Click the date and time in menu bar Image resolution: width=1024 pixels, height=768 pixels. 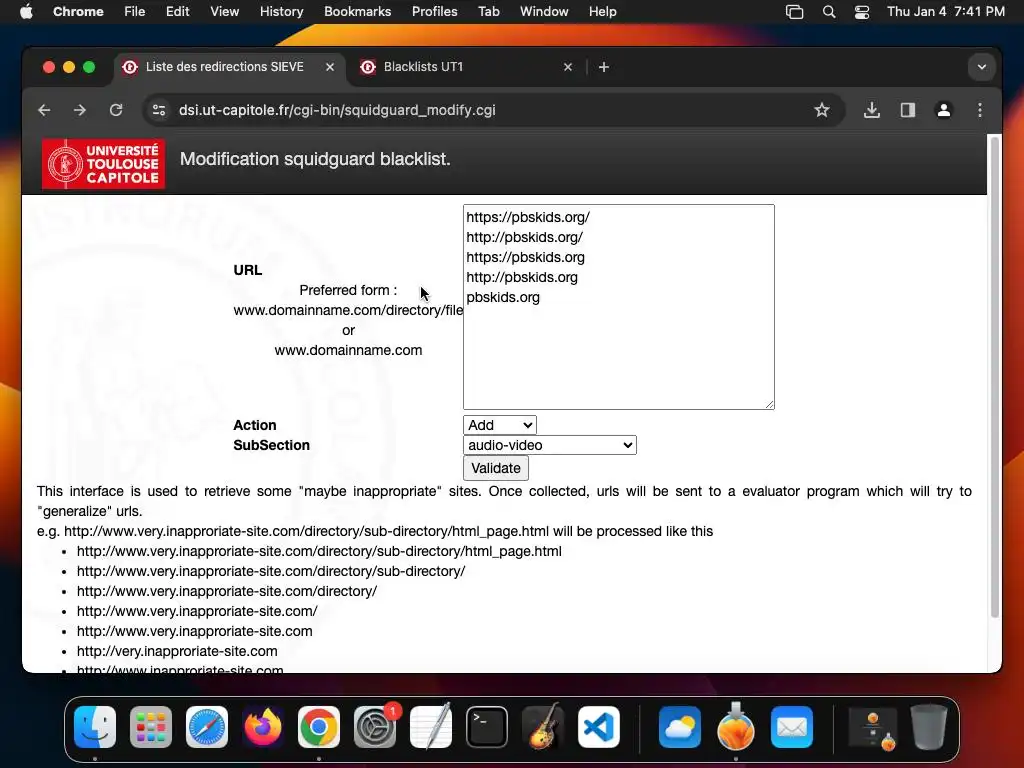click(x=946, y=12)
